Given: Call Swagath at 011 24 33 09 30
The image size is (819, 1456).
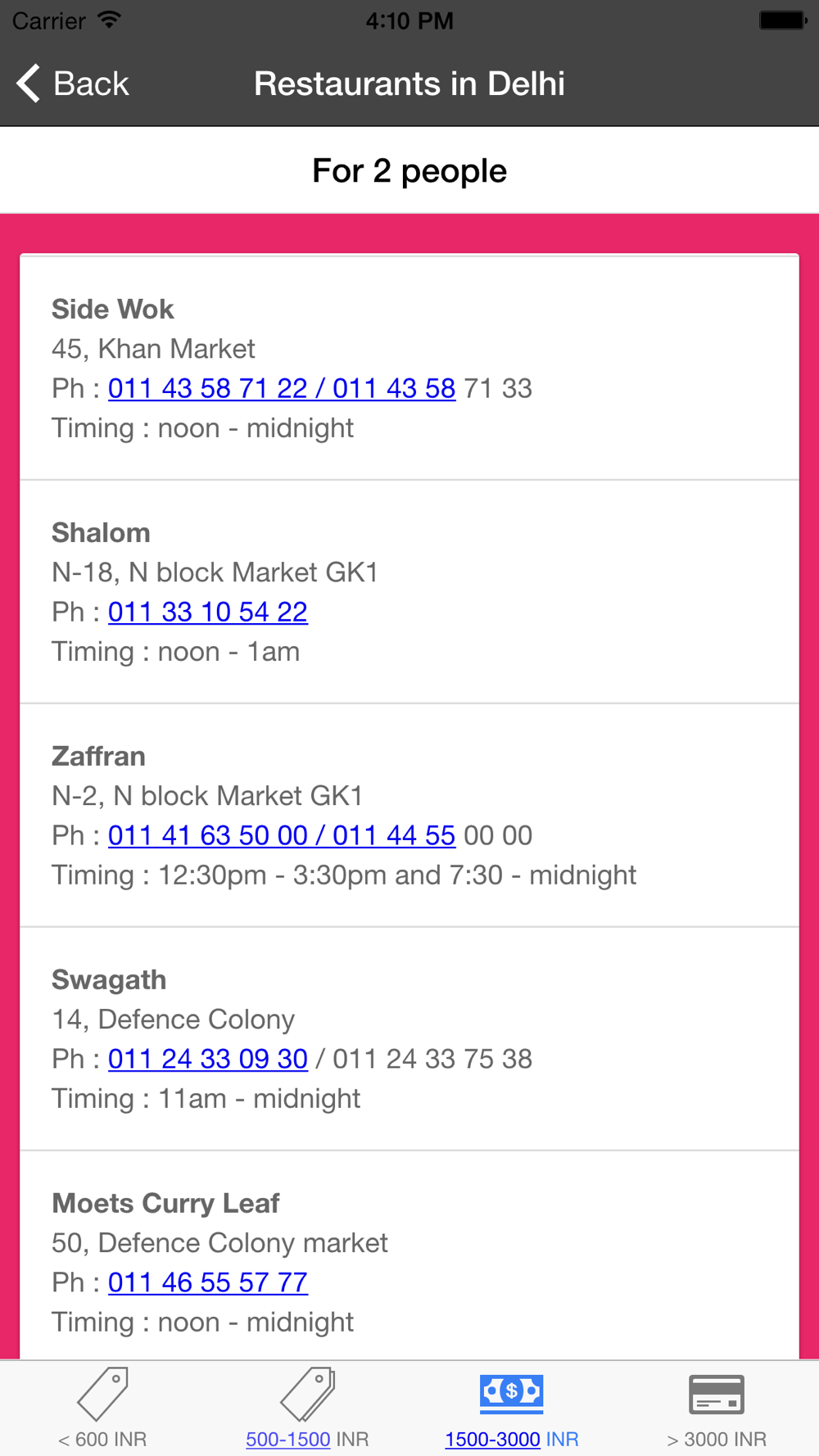Looking at the screenshot, I should [208, 1059].
